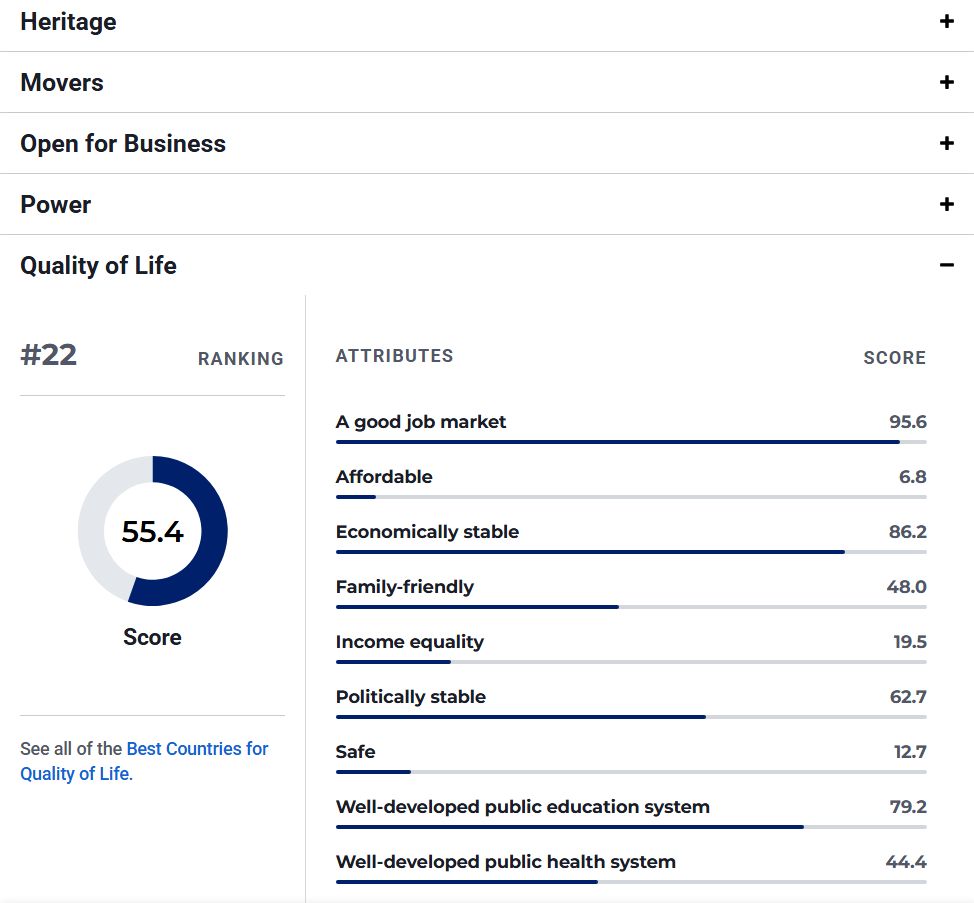Click the 55.4 score donut chart
This screenshot has width=974, height=903.
click(153, 531)
